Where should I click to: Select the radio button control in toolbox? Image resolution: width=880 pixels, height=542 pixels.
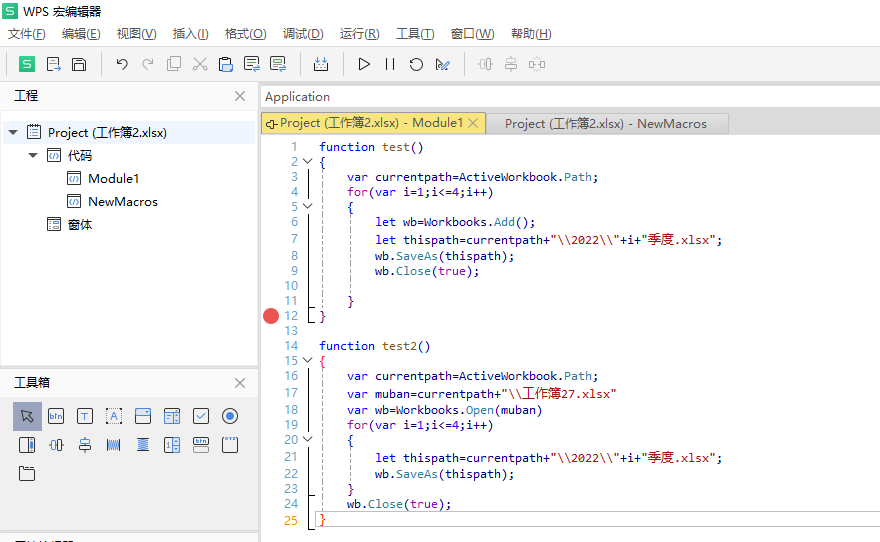tap(230, 416)
